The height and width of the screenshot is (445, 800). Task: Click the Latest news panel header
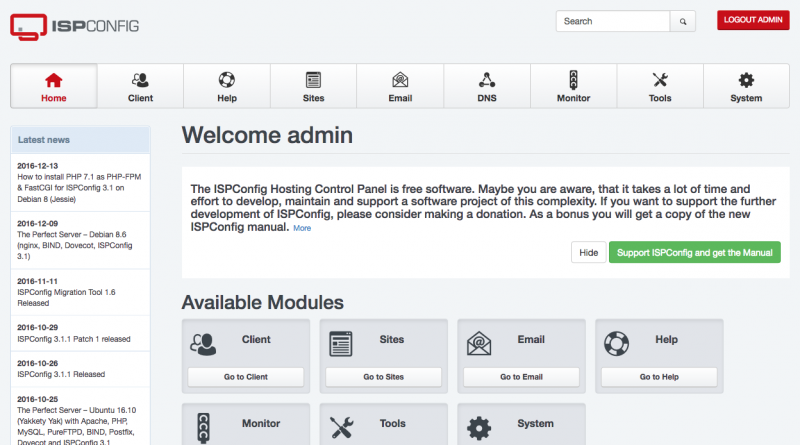[x=80, y=140]
